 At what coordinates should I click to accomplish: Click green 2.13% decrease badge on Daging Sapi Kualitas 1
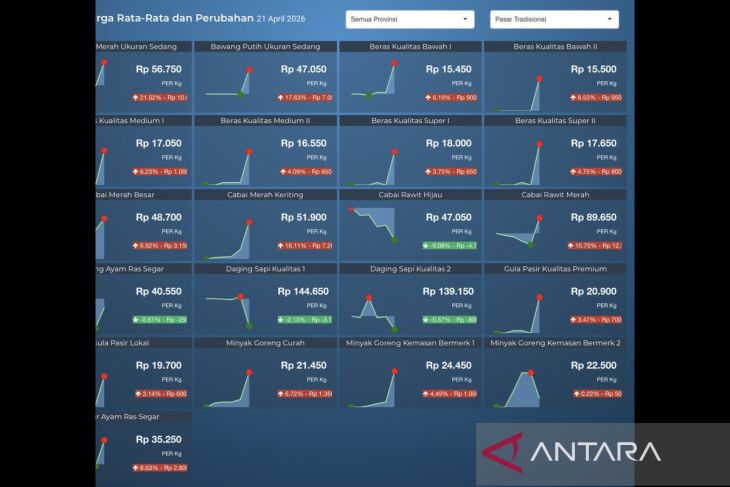304,320
